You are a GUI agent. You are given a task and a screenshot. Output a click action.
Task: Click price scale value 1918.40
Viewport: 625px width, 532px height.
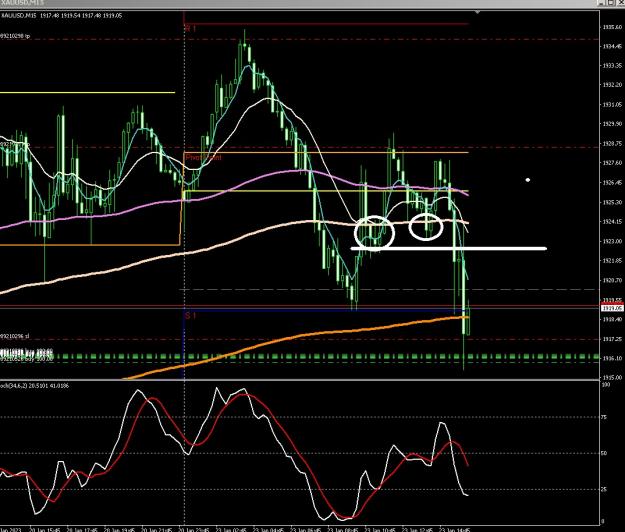point(612,319)
